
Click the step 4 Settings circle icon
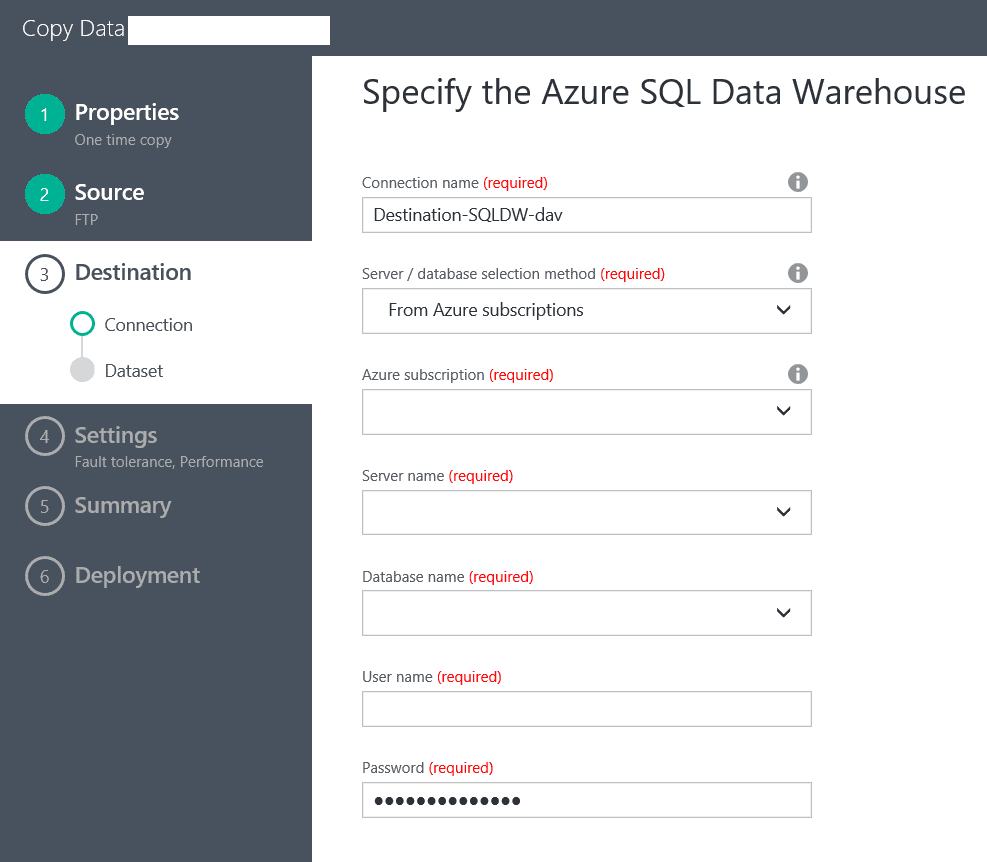tap(45, 436)
